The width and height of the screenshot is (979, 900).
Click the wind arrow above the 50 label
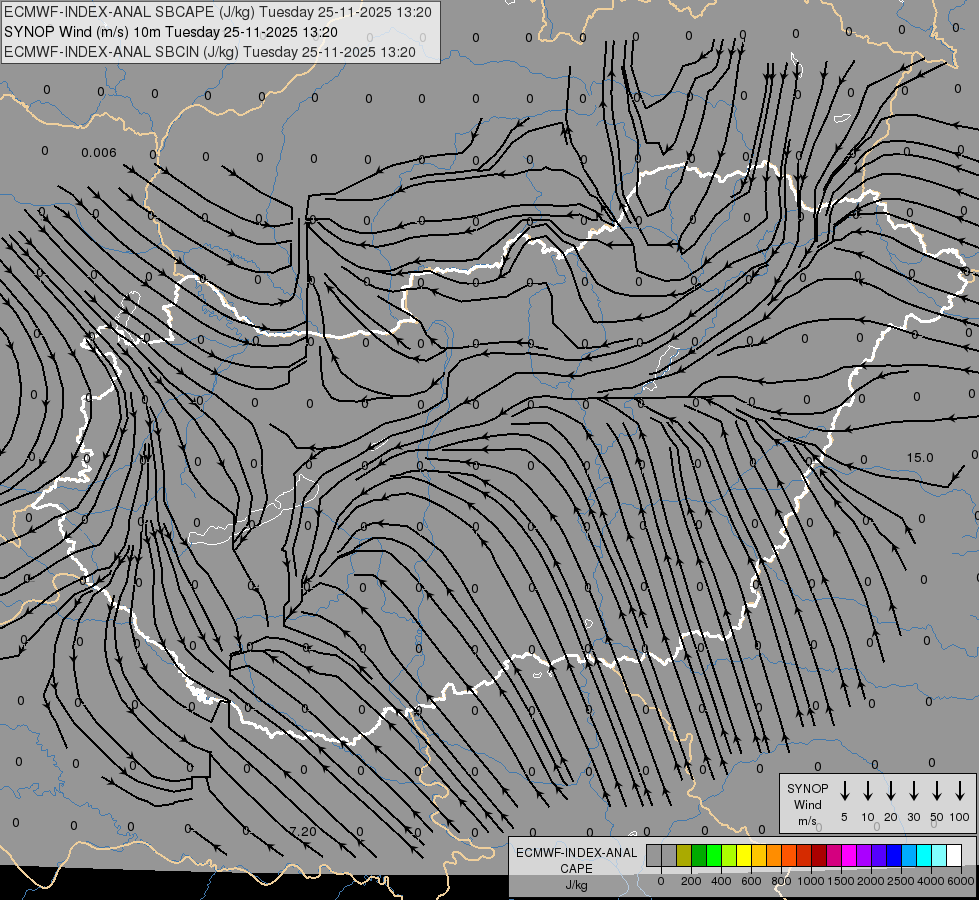pos(937,790)
